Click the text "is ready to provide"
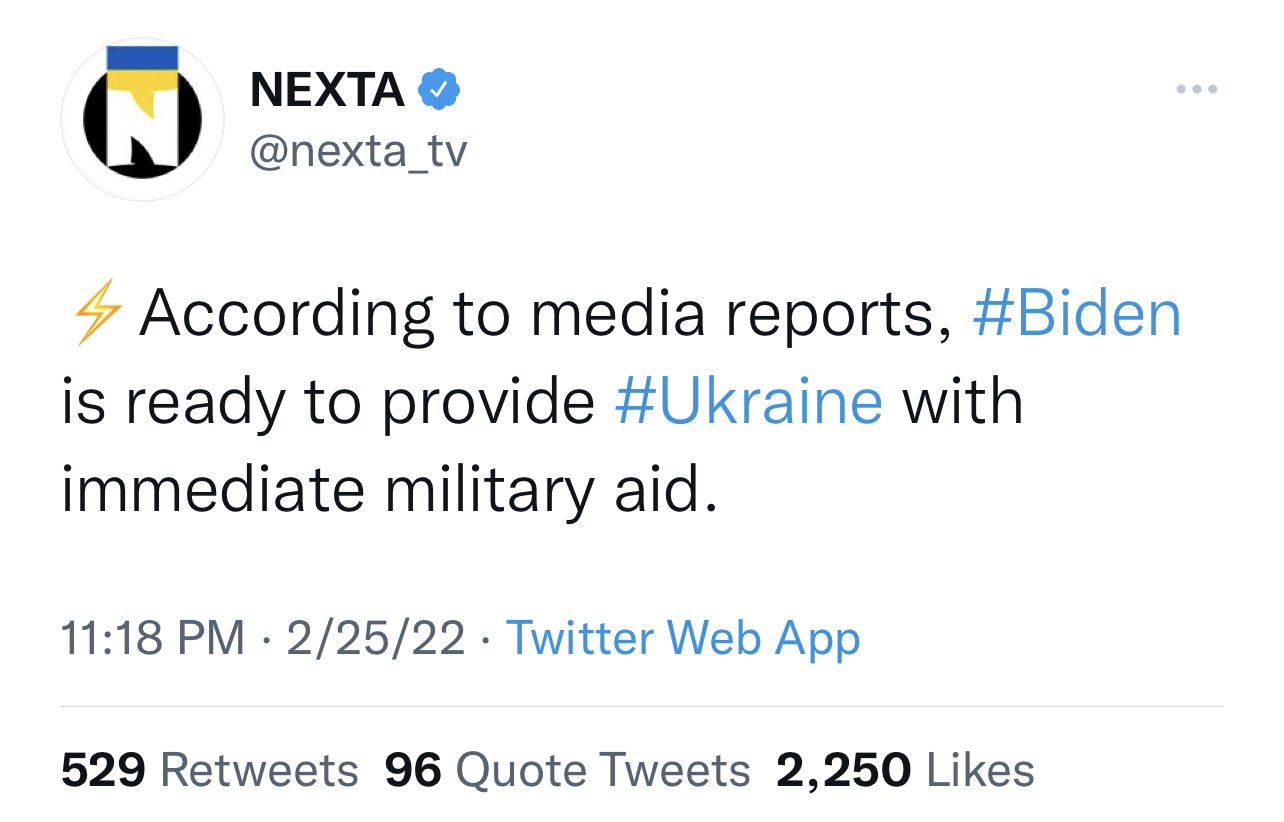 point(328,402)
